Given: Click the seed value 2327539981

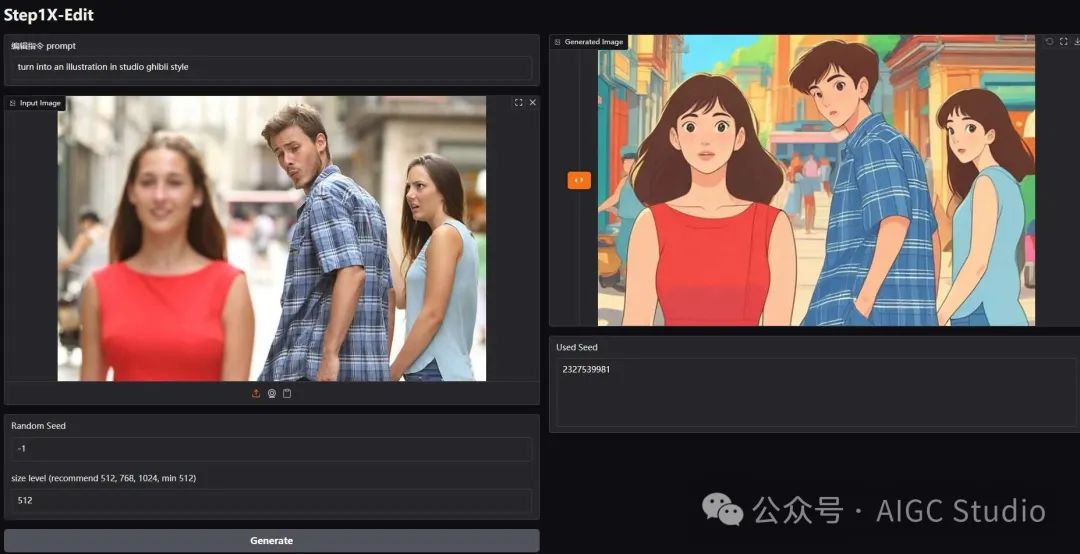Looking at the screenshot, I should click(586, 369).
